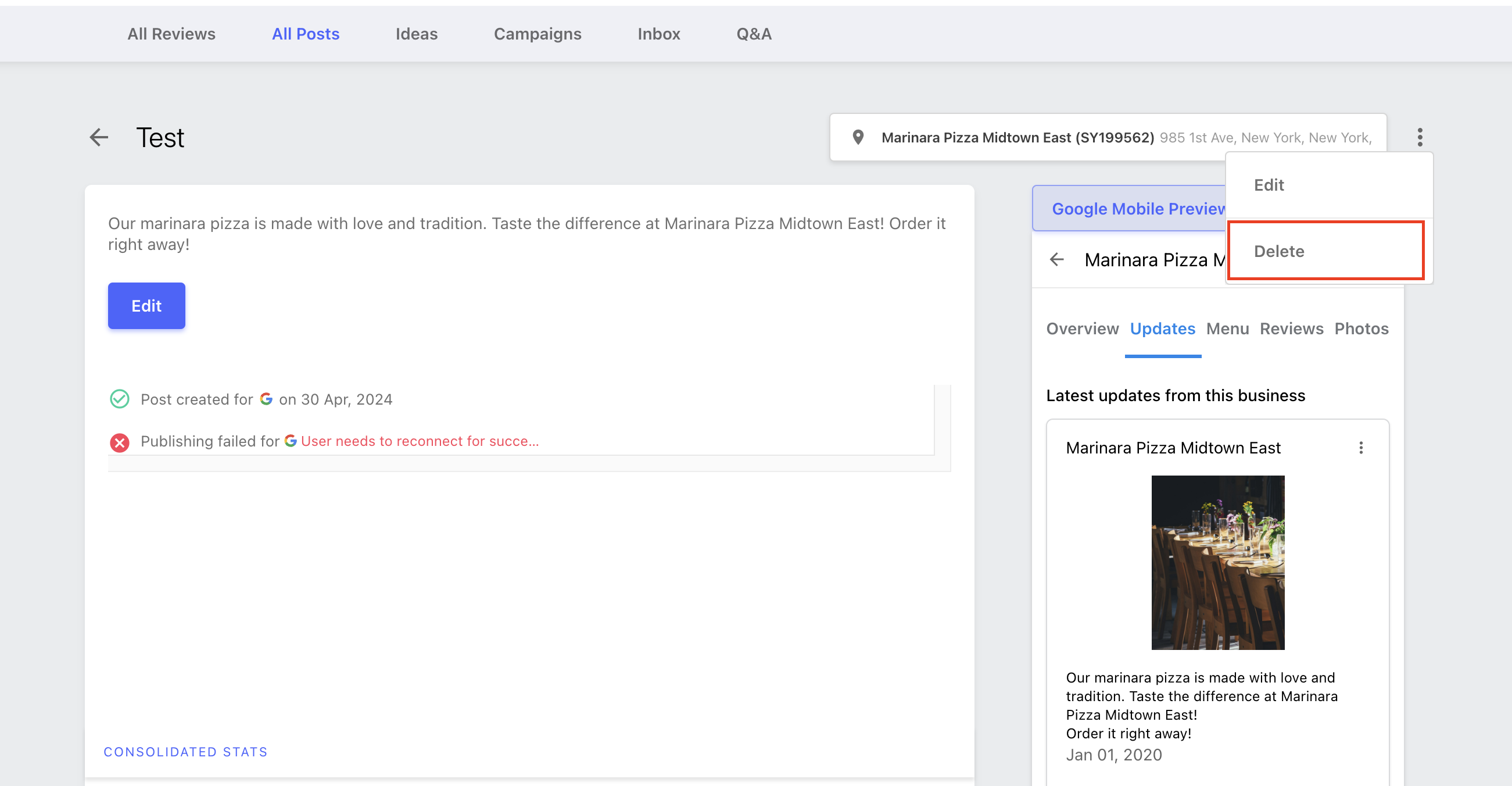
Task: Open the Ideas tab
Action: (x=416, y=34)
